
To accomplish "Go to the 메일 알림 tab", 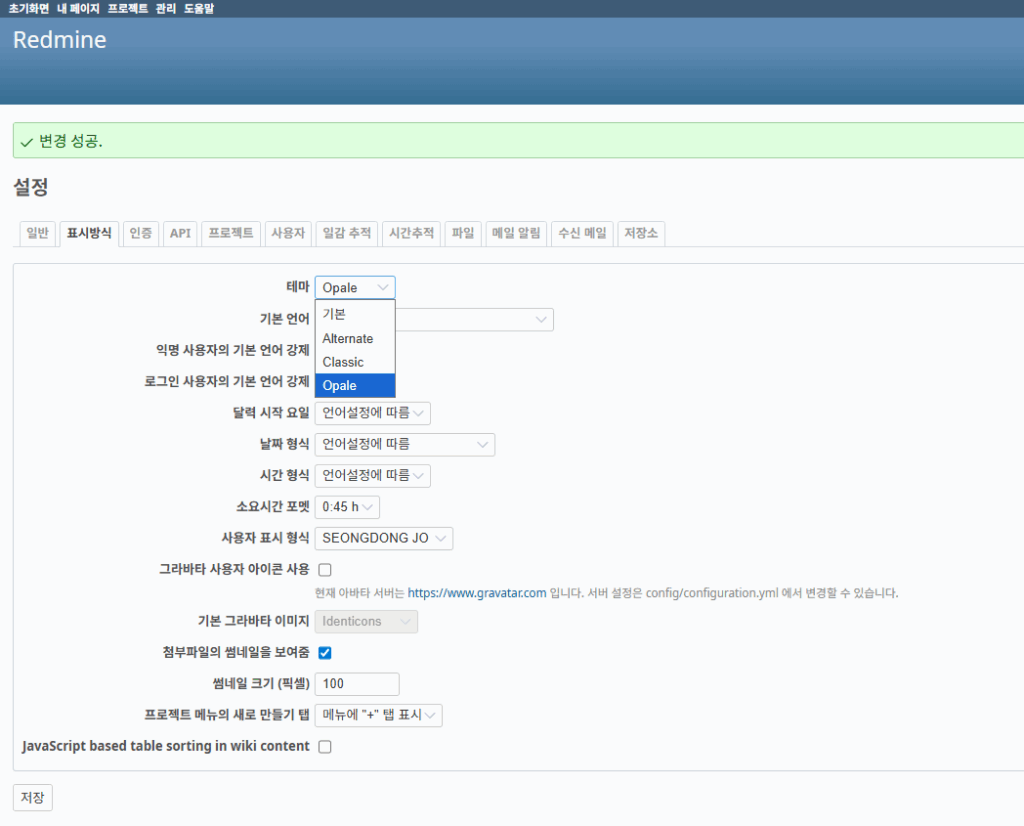I will pos(516,233).
